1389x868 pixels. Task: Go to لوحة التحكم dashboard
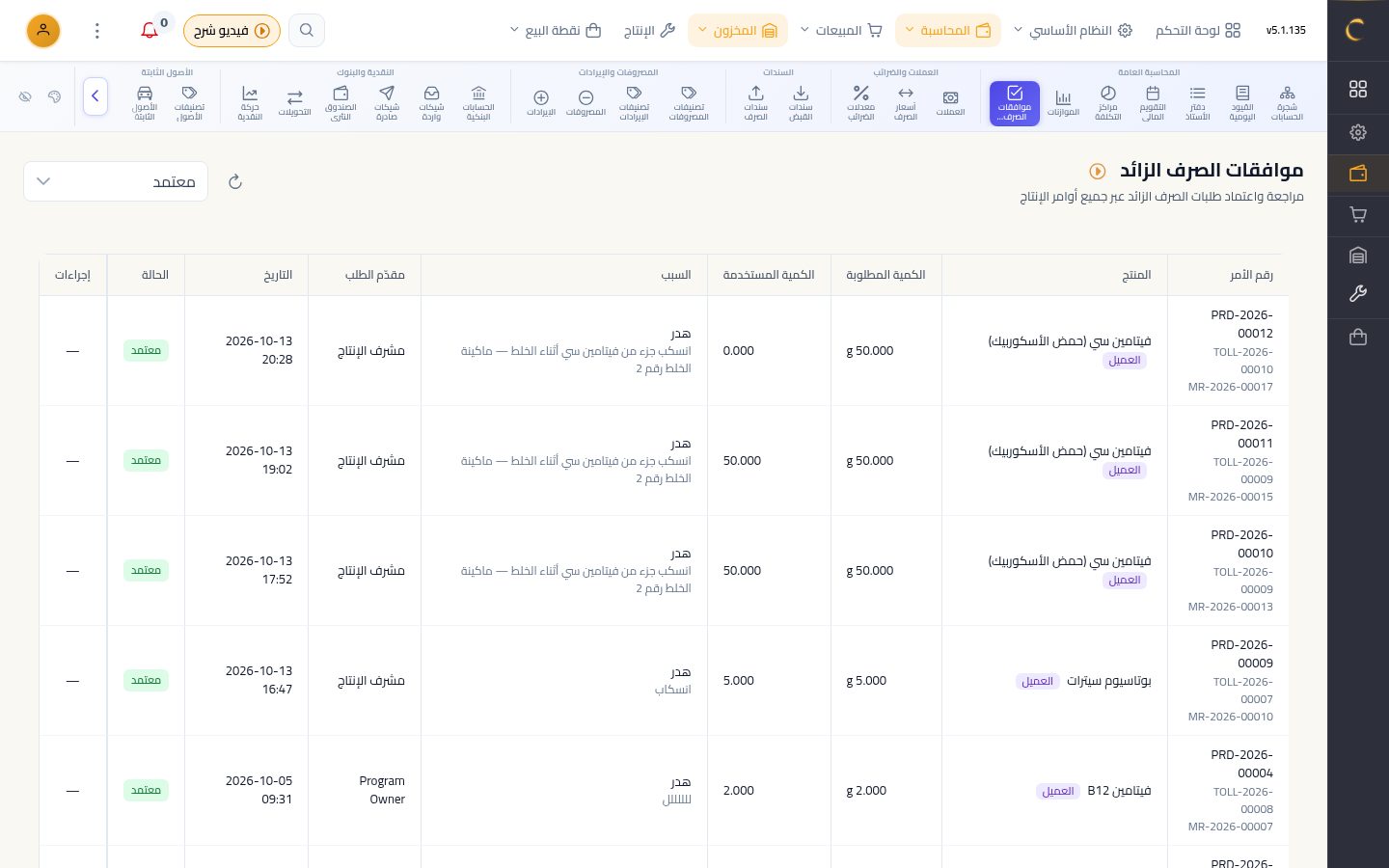coord(1198,31)
